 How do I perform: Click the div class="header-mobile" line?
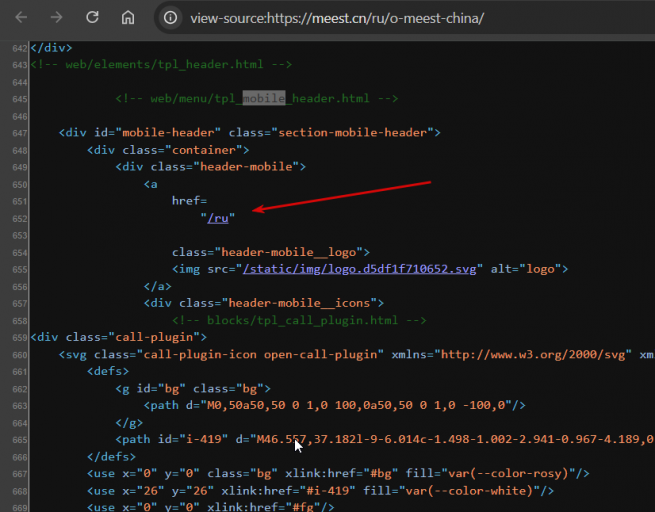pos(211,167)
